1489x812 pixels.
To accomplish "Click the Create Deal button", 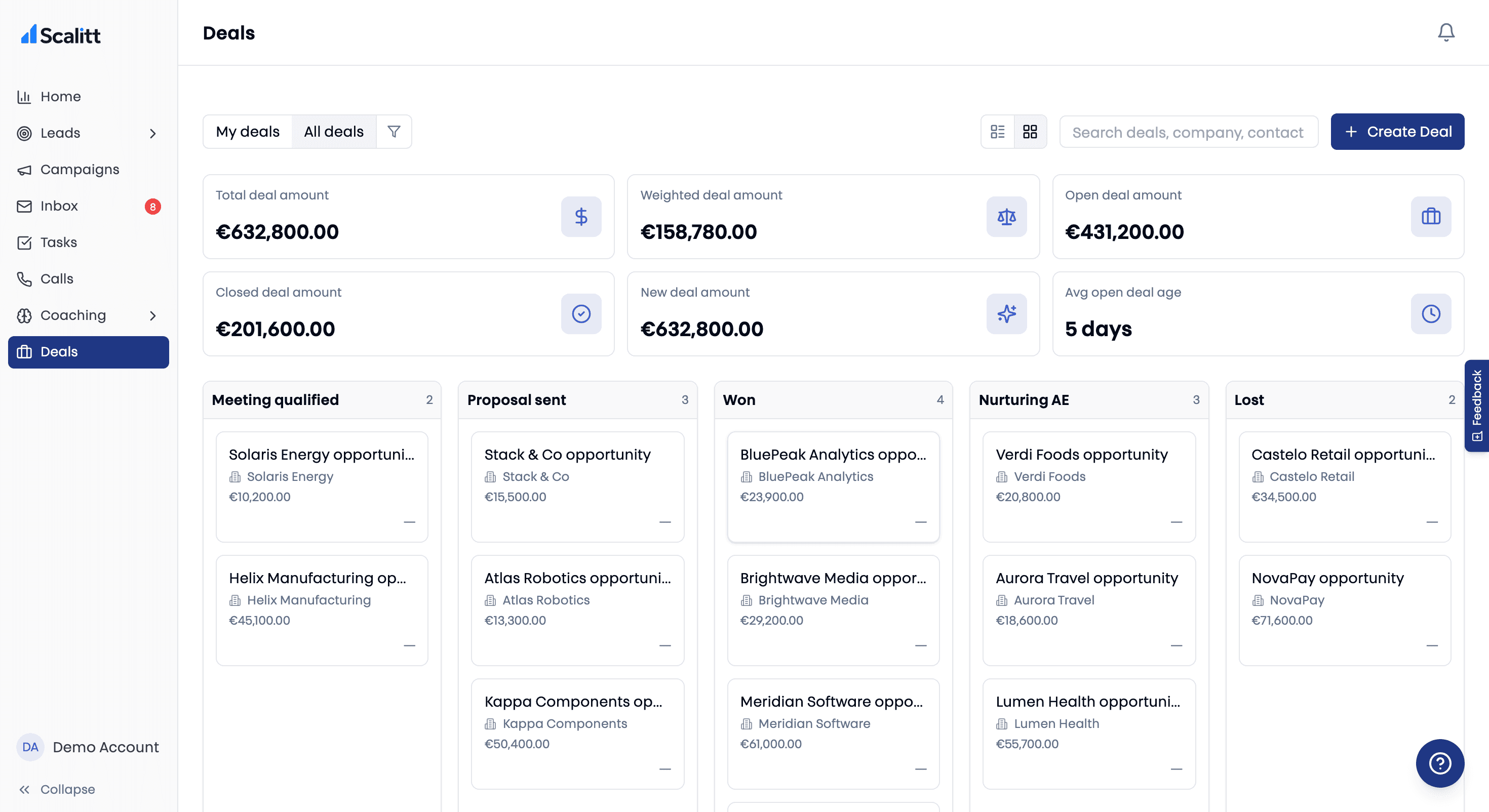I will point(1397,132).
